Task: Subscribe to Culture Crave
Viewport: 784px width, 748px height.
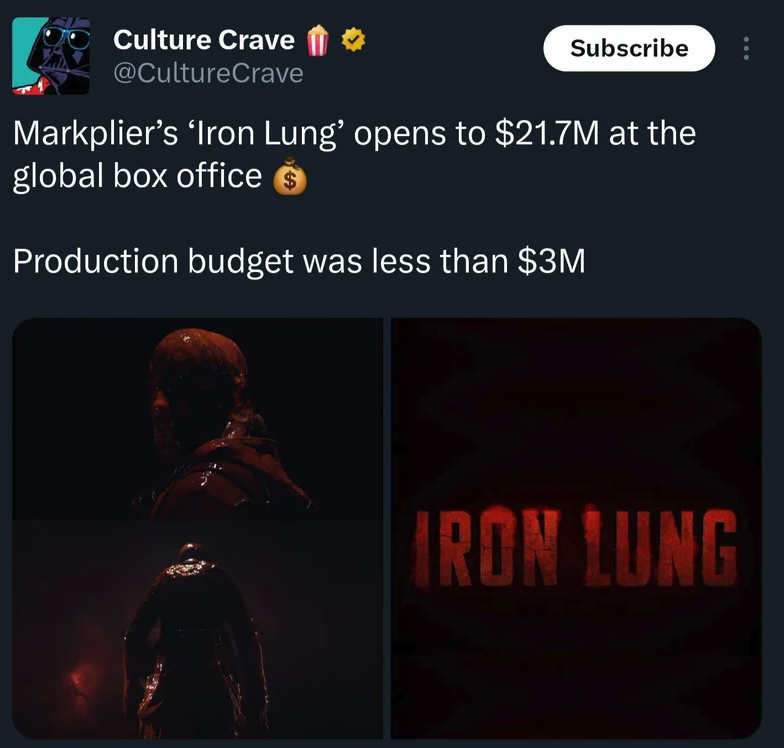Action: click(629, 48)
